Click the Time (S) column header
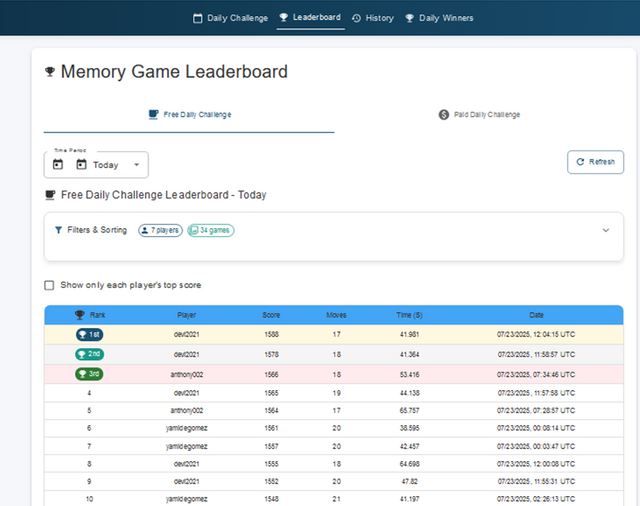Screen dimensions: 640x506 coord(409,315)
